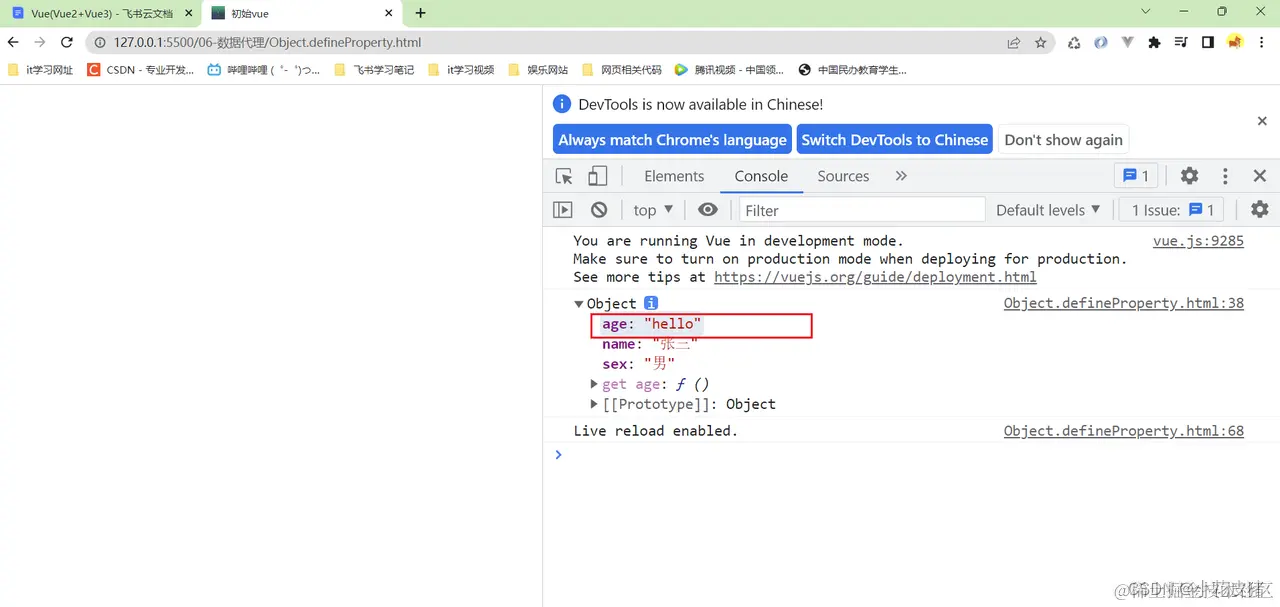This screenshot has height=607, width=1280.
Task: Close the DevTools panel
Action: point(1260,176)
